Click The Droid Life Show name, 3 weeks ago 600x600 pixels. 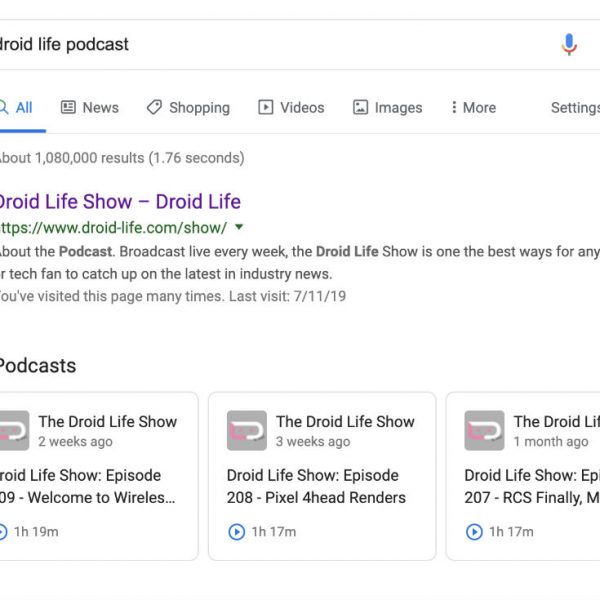pyautogui.click(x=345, y=422)
